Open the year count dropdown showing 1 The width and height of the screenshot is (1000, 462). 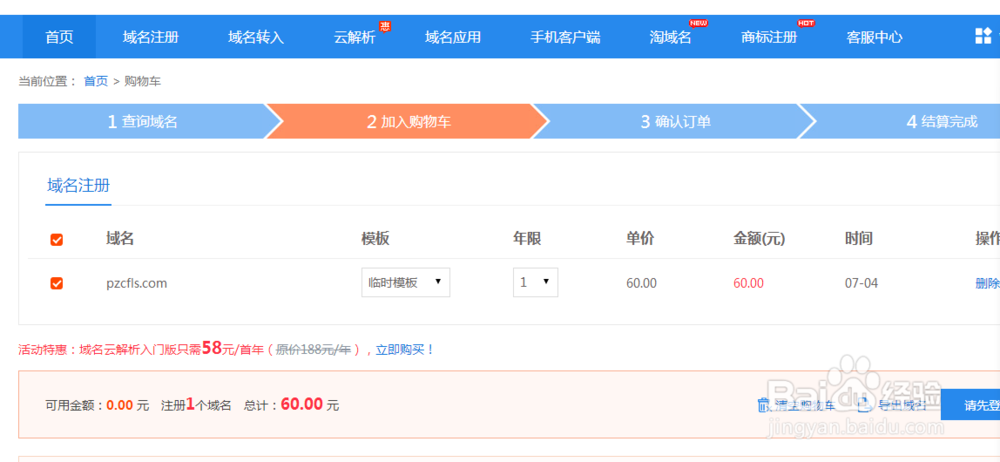pyautogui.click(x=536, y=282)
